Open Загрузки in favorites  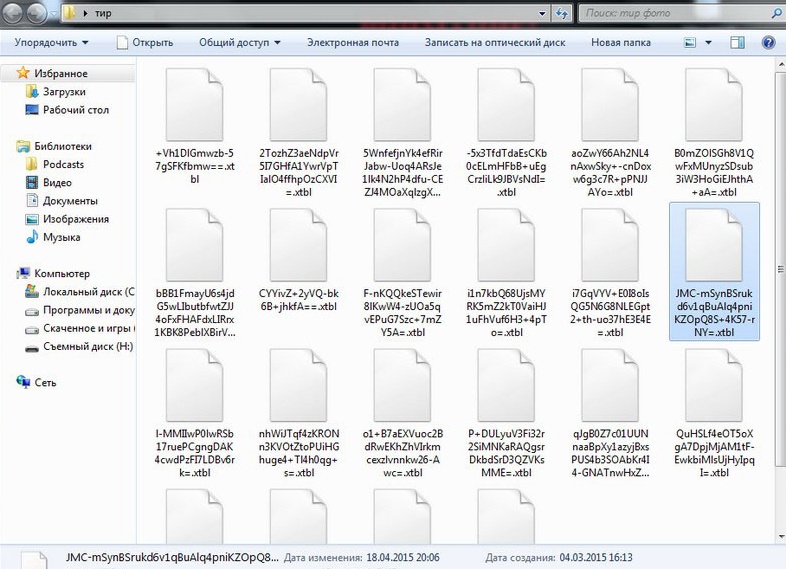[x=64, y=92]
